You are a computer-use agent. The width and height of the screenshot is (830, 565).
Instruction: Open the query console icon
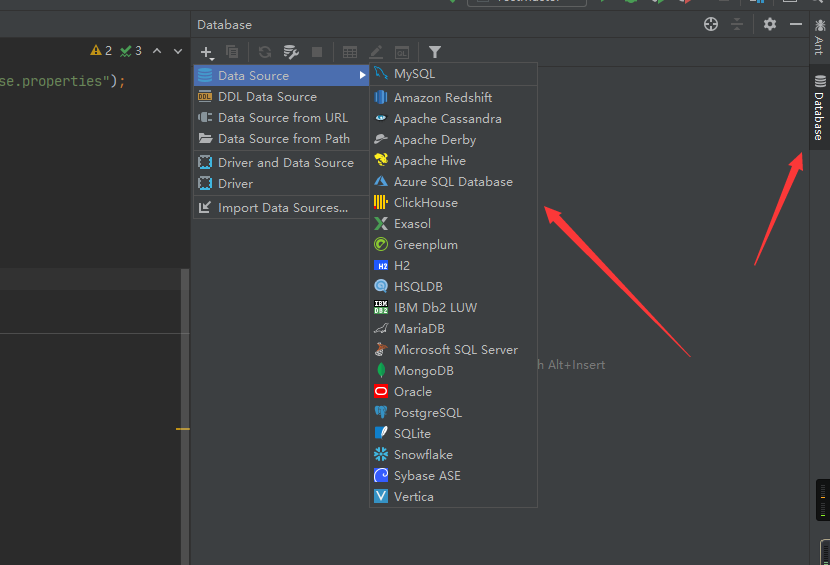click(402, 52)
